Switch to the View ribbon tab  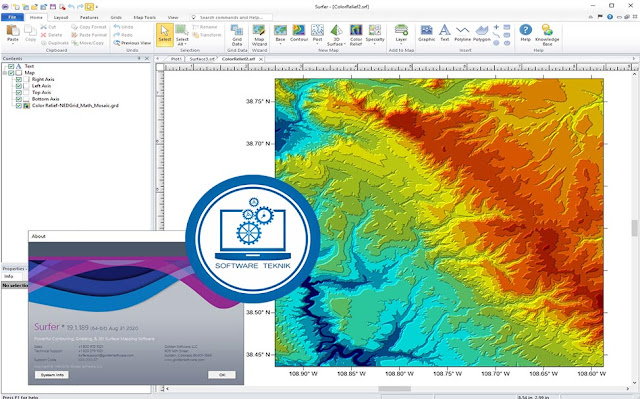(x=173, y=18)
